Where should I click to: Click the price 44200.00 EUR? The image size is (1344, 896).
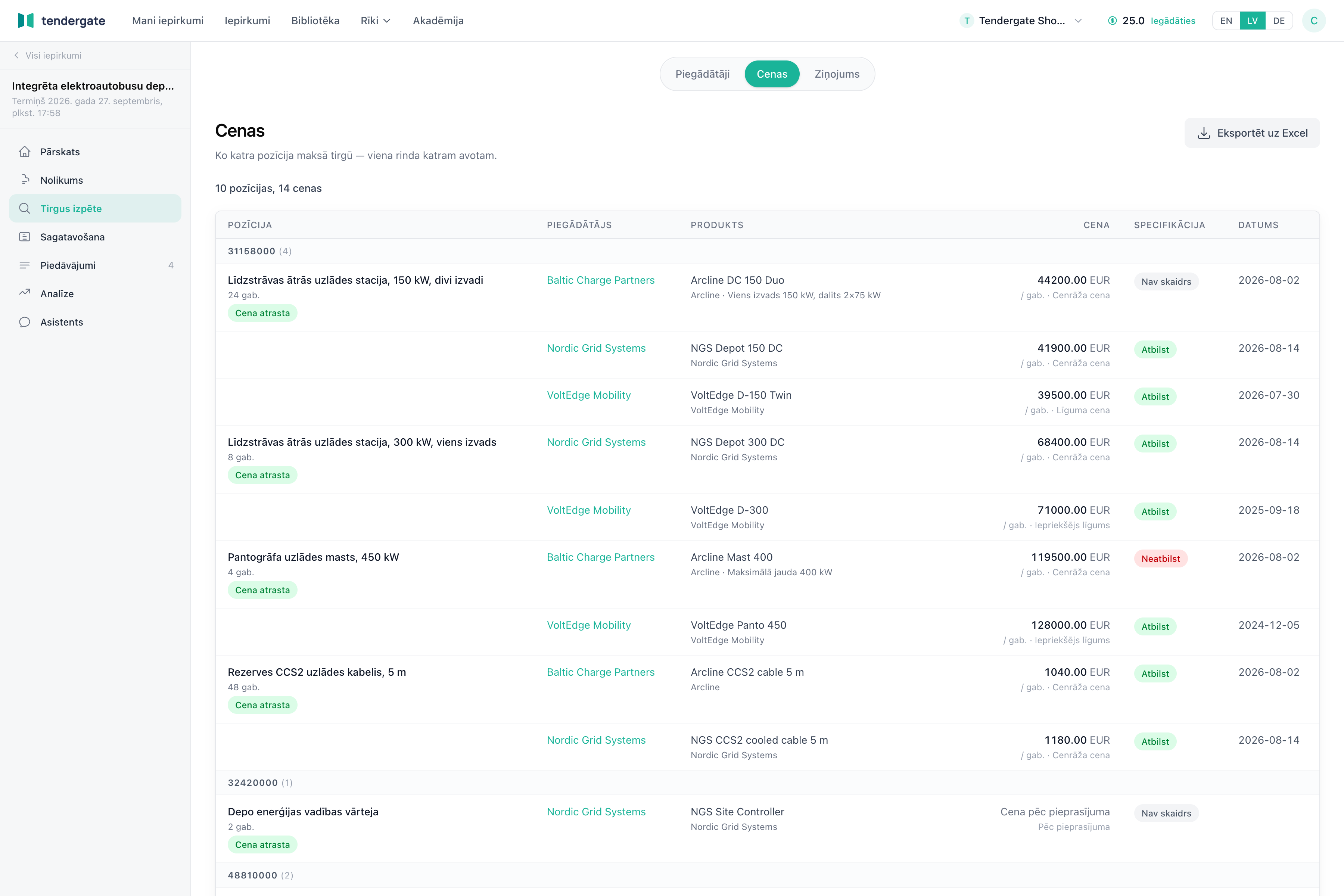pyautogui.click(x=1073, y=280)
